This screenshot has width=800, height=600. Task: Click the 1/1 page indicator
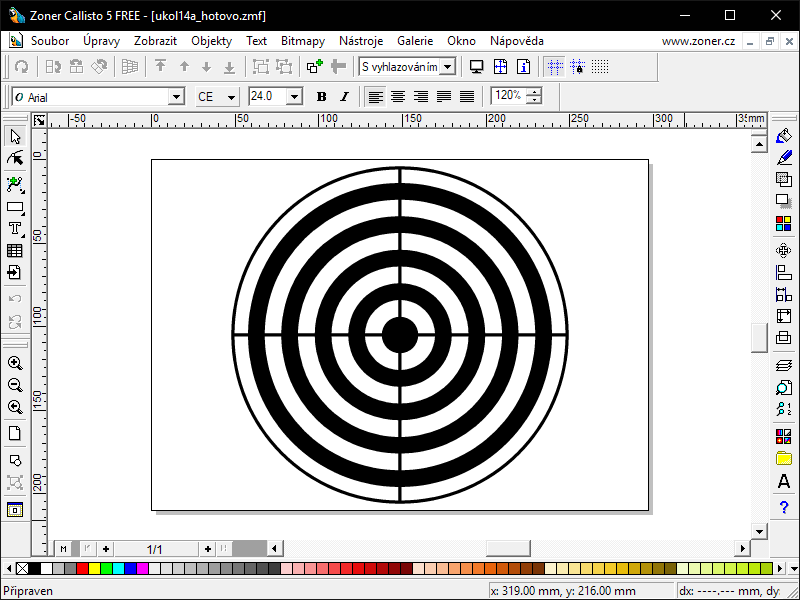[x=155, y=549]
